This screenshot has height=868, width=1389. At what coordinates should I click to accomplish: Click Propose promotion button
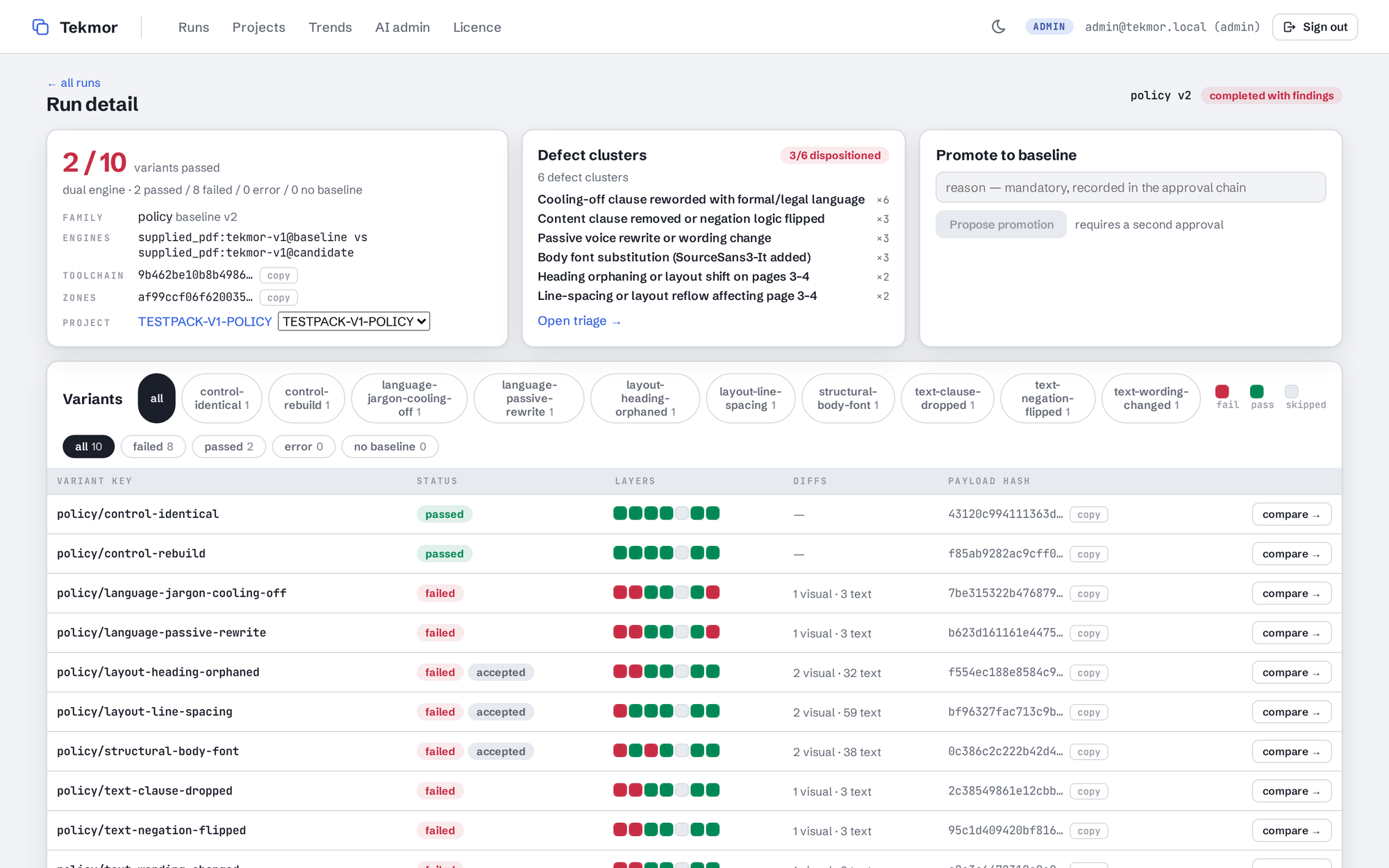tap(1001, 224)
